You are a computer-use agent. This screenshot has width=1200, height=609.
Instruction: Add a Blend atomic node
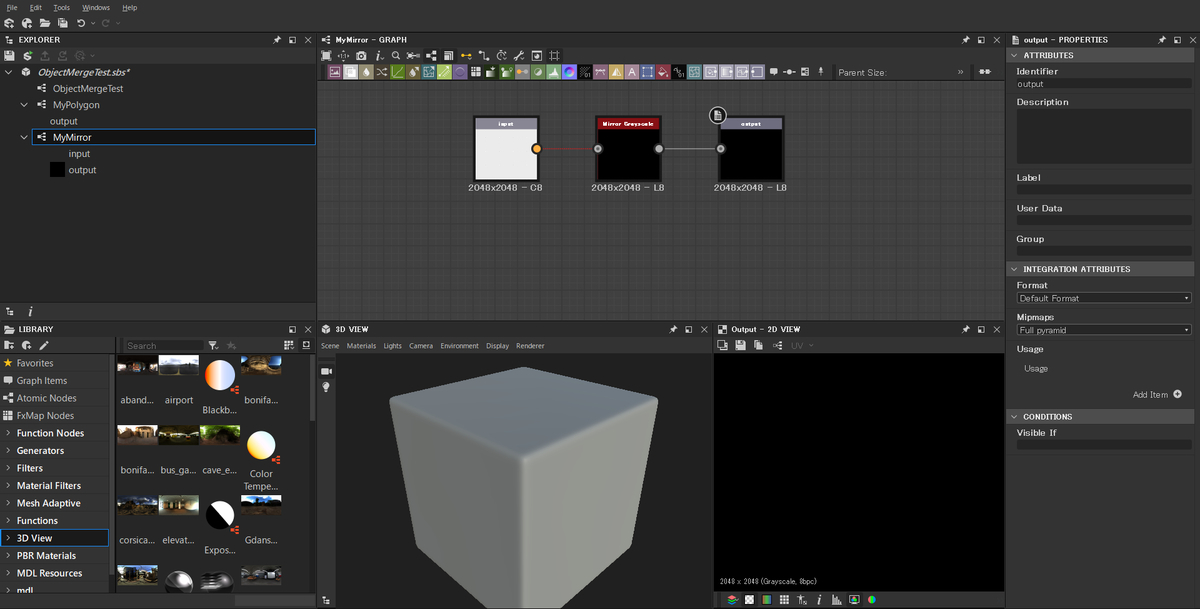[351, 72]
